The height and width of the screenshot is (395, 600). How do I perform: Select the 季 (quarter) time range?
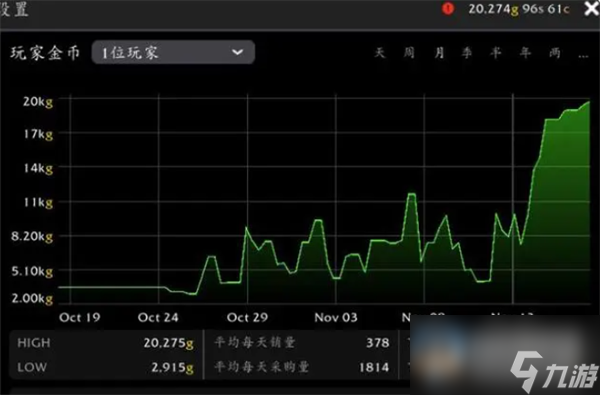[x=467, y=52]
